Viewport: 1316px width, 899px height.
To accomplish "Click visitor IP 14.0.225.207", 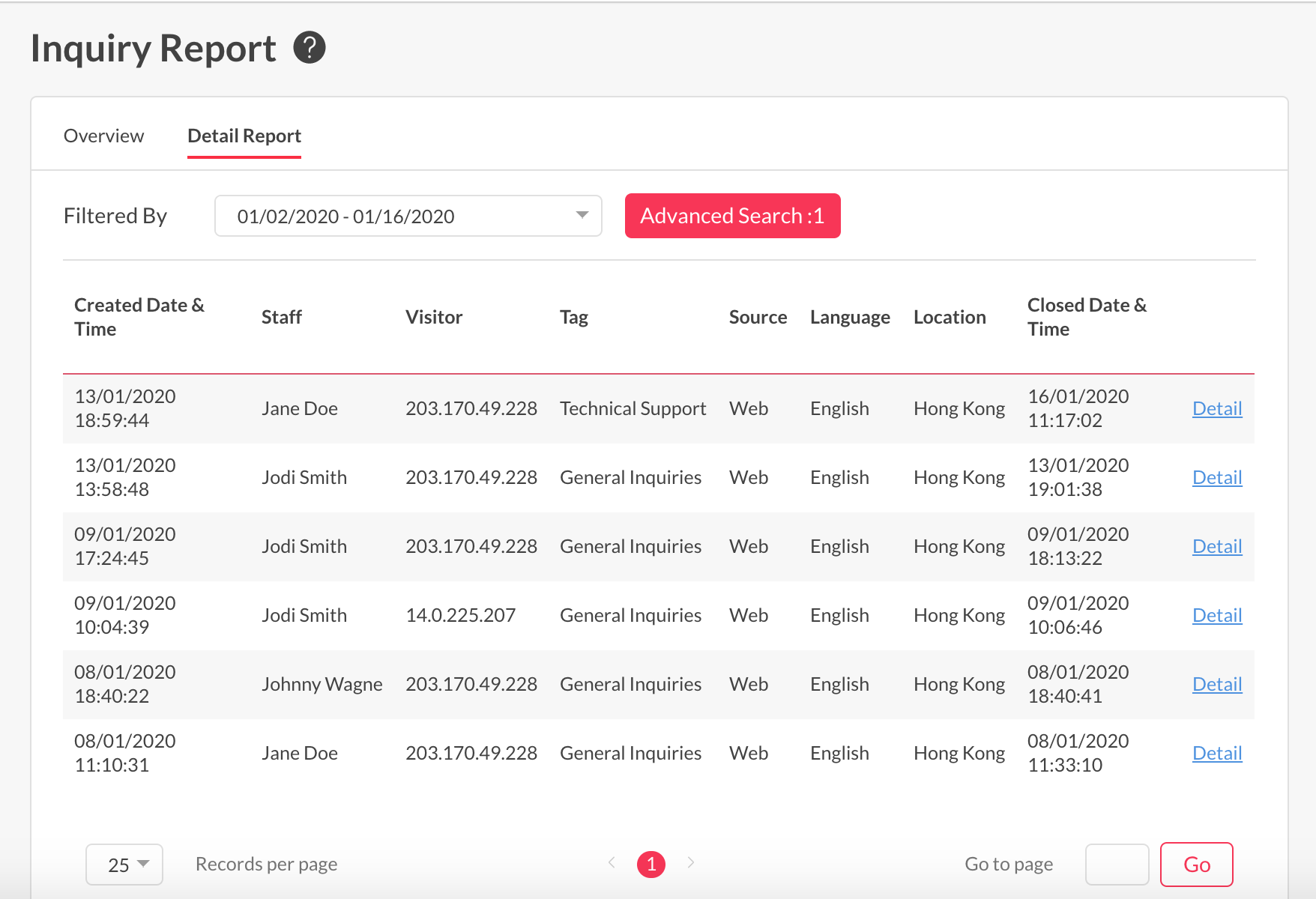I will (461, 615).
